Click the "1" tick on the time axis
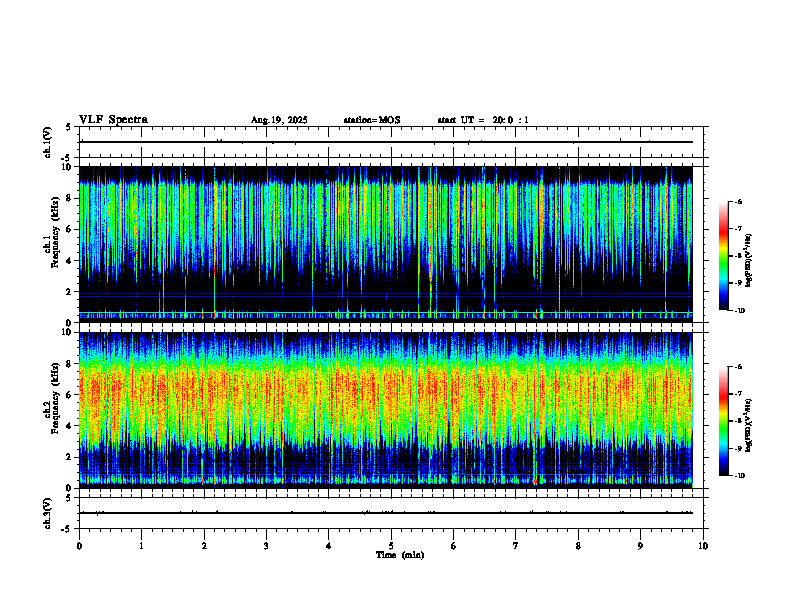This screenshot has height=612, width=792. 141,546
